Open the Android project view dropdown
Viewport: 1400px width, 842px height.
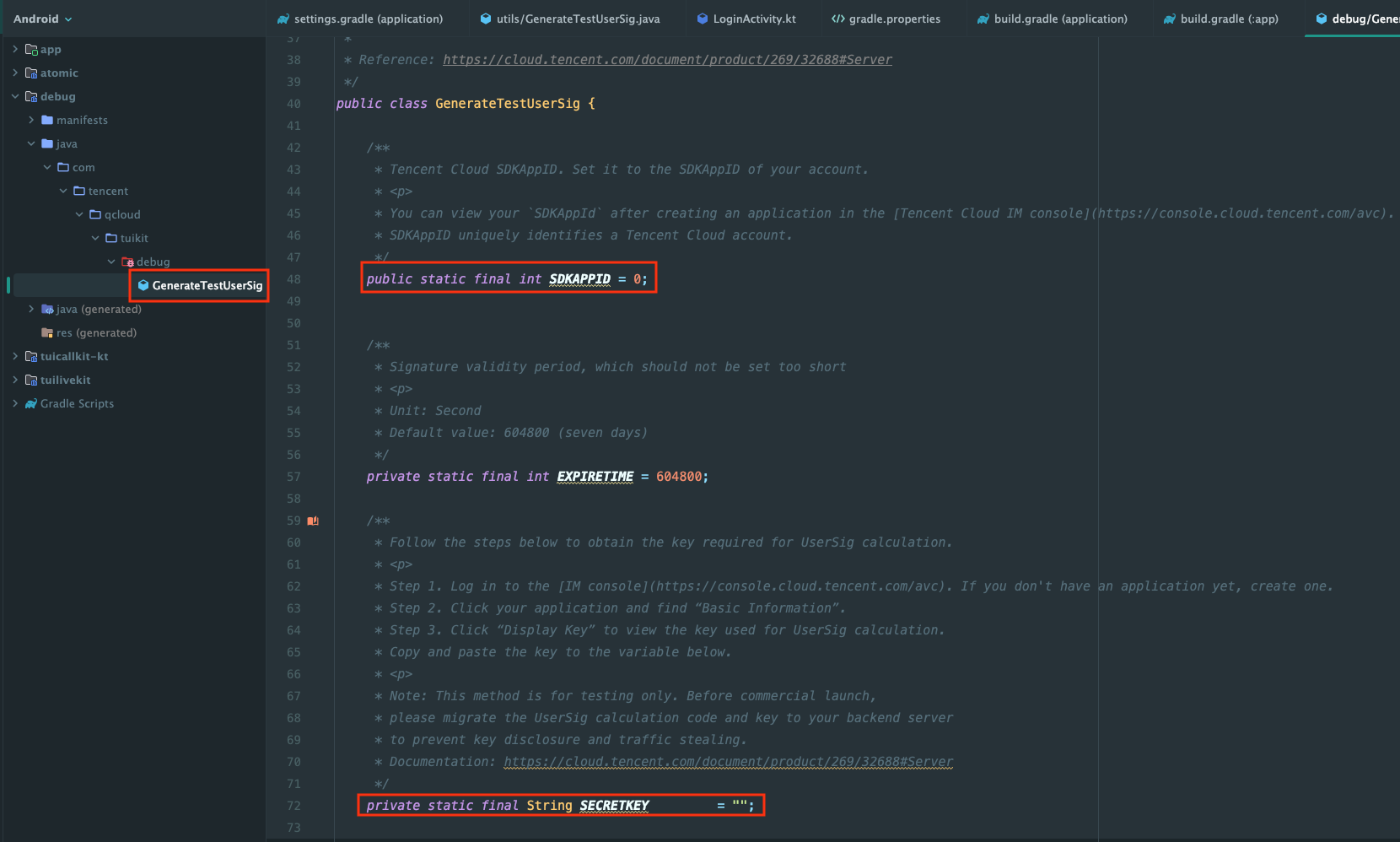click(x=42, y=19)
